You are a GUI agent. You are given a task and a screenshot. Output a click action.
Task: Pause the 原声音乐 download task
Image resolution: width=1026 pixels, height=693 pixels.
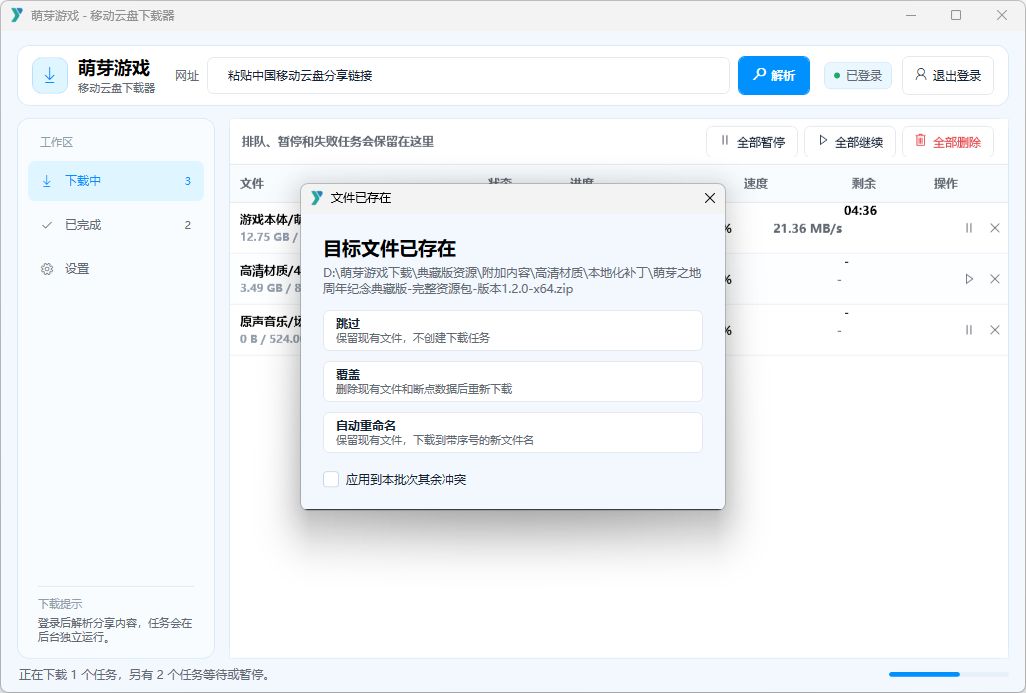coord(969,330)
